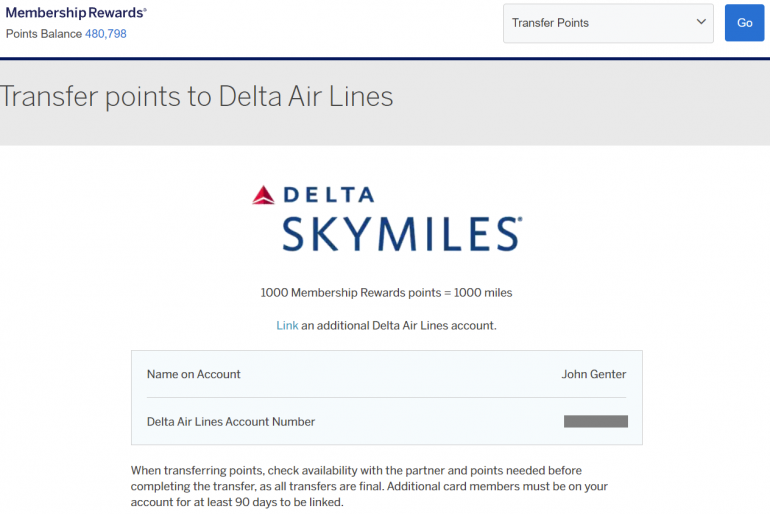The width and height of the screenshot is (770, 514).
Task: Click the Delta Air Lines Account Number label
Action: [230, 422]
